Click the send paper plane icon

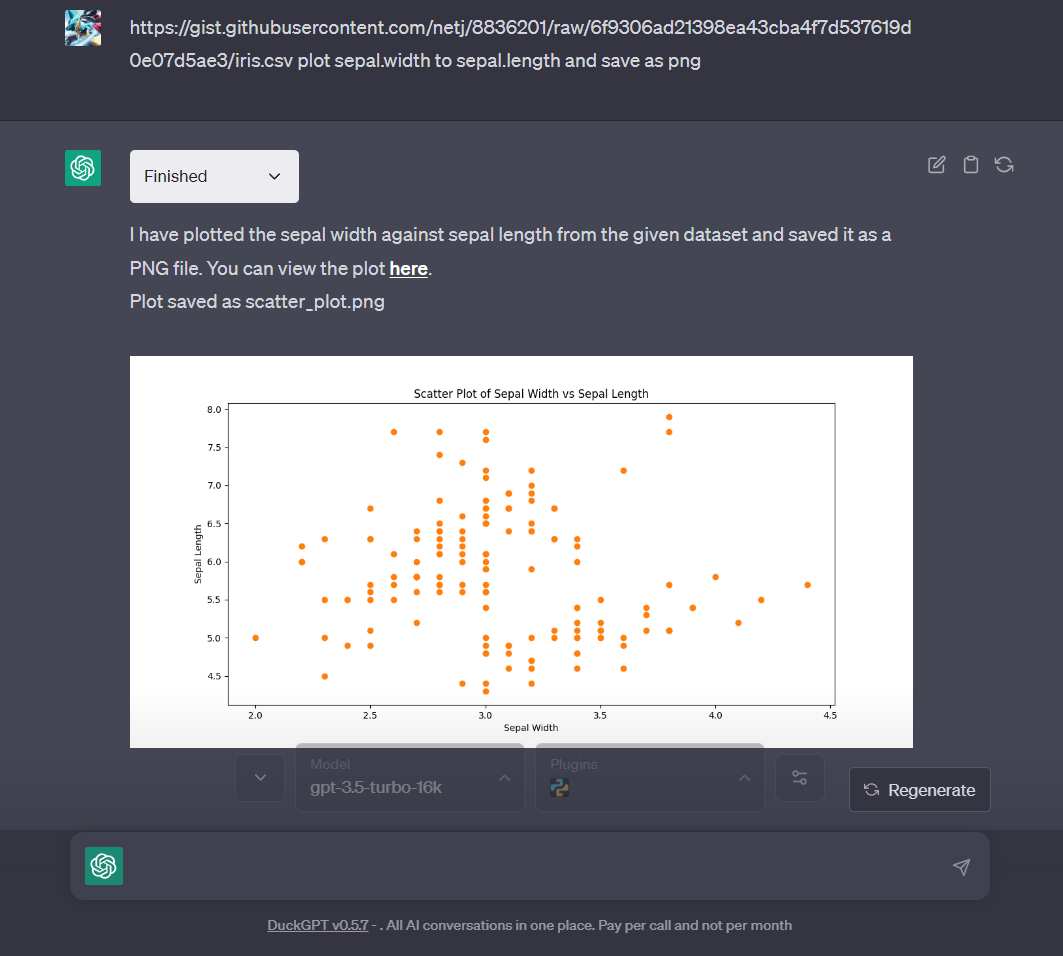tap(961, 867)
